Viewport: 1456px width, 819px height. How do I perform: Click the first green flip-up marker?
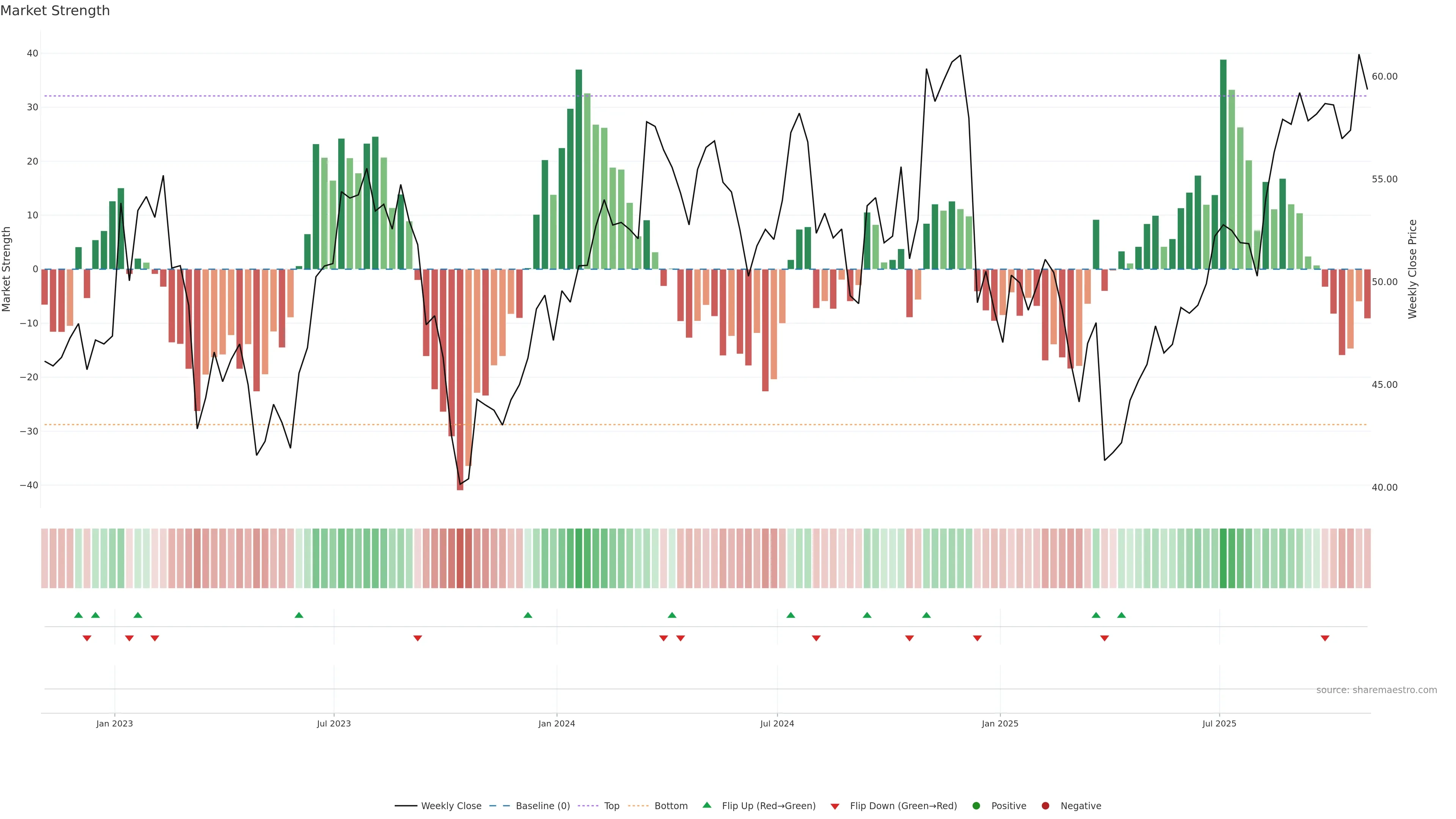[x=78, y=615]
